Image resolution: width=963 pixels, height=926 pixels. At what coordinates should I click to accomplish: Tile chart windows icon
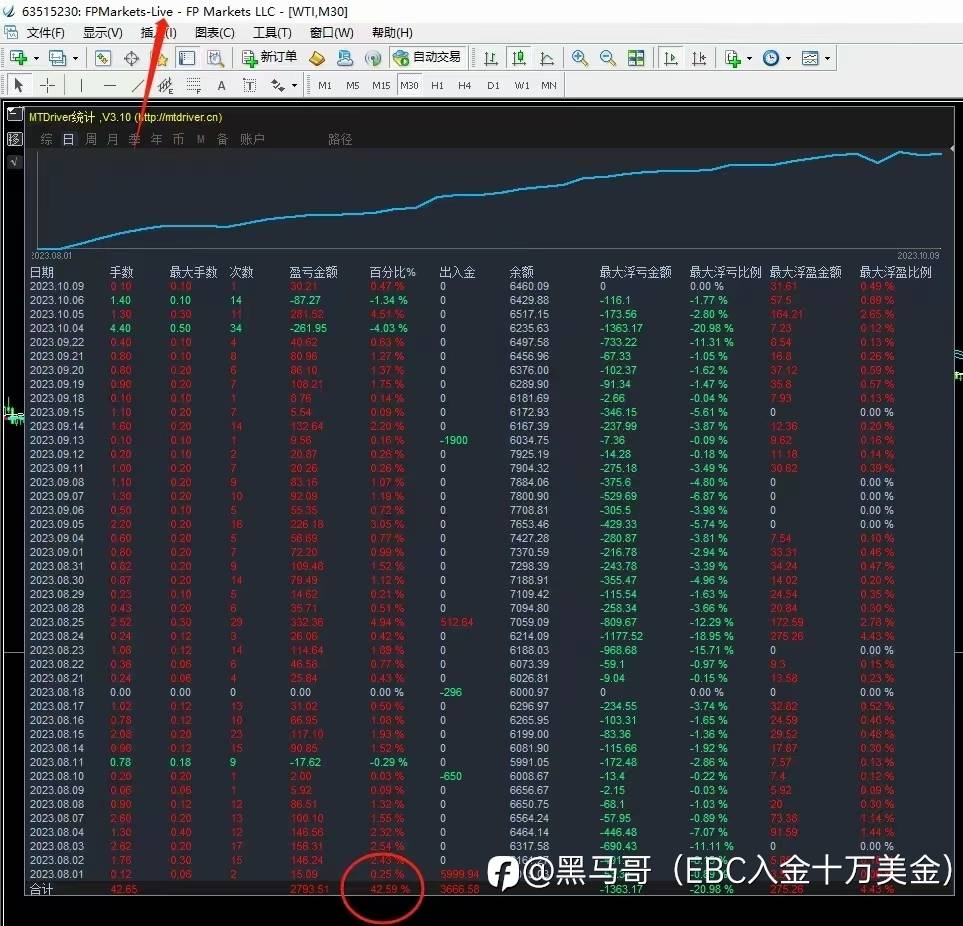pyautogui.click(x=636, y=58)
